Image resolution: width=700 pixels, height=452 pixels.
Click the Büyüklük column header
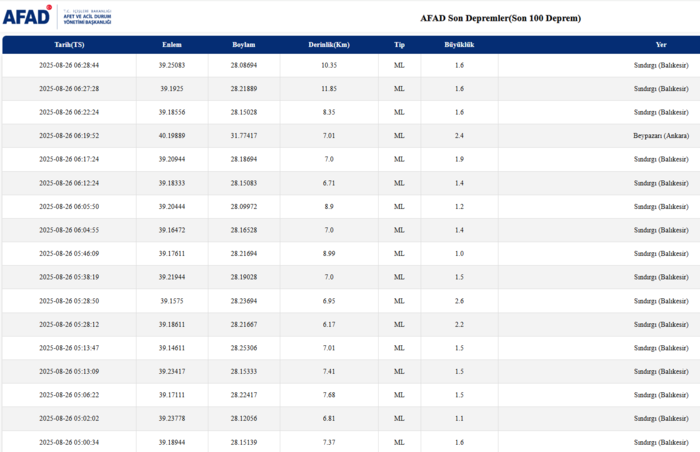pyautogui.click(x=459, y=45)
